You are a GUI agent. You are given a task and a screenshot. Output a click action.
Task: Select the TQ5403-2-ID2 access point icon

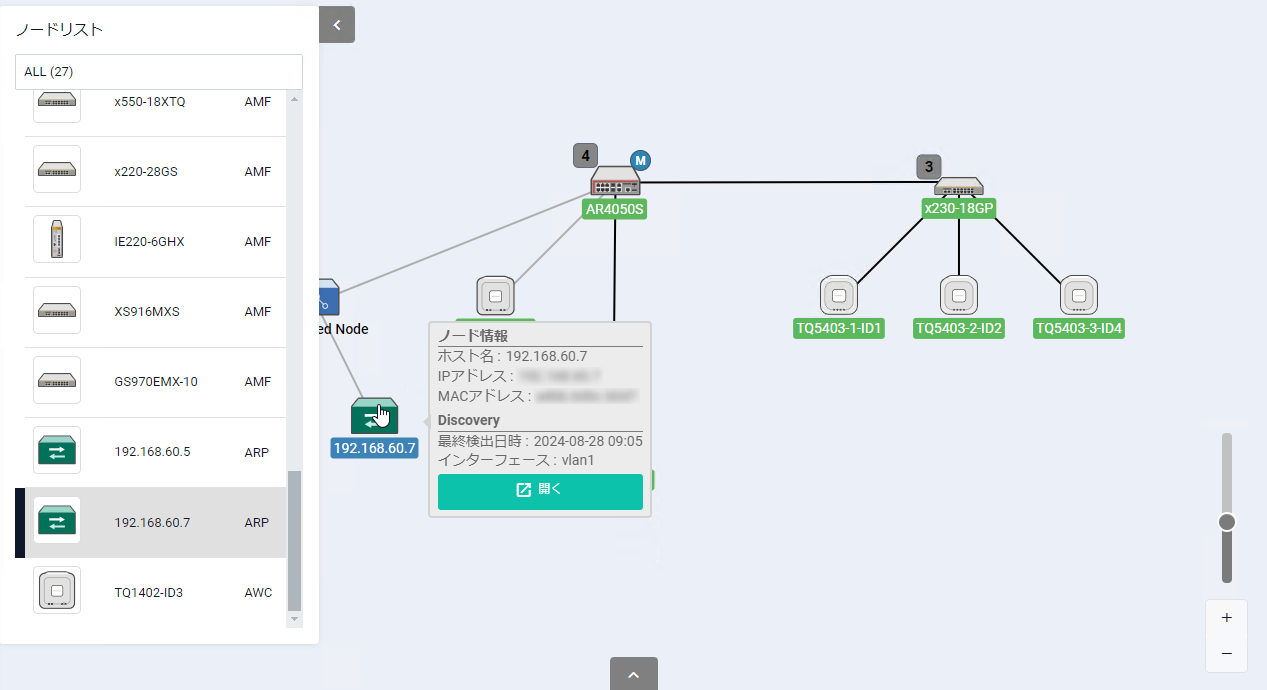pyautogui.click(x=958, y=296)
